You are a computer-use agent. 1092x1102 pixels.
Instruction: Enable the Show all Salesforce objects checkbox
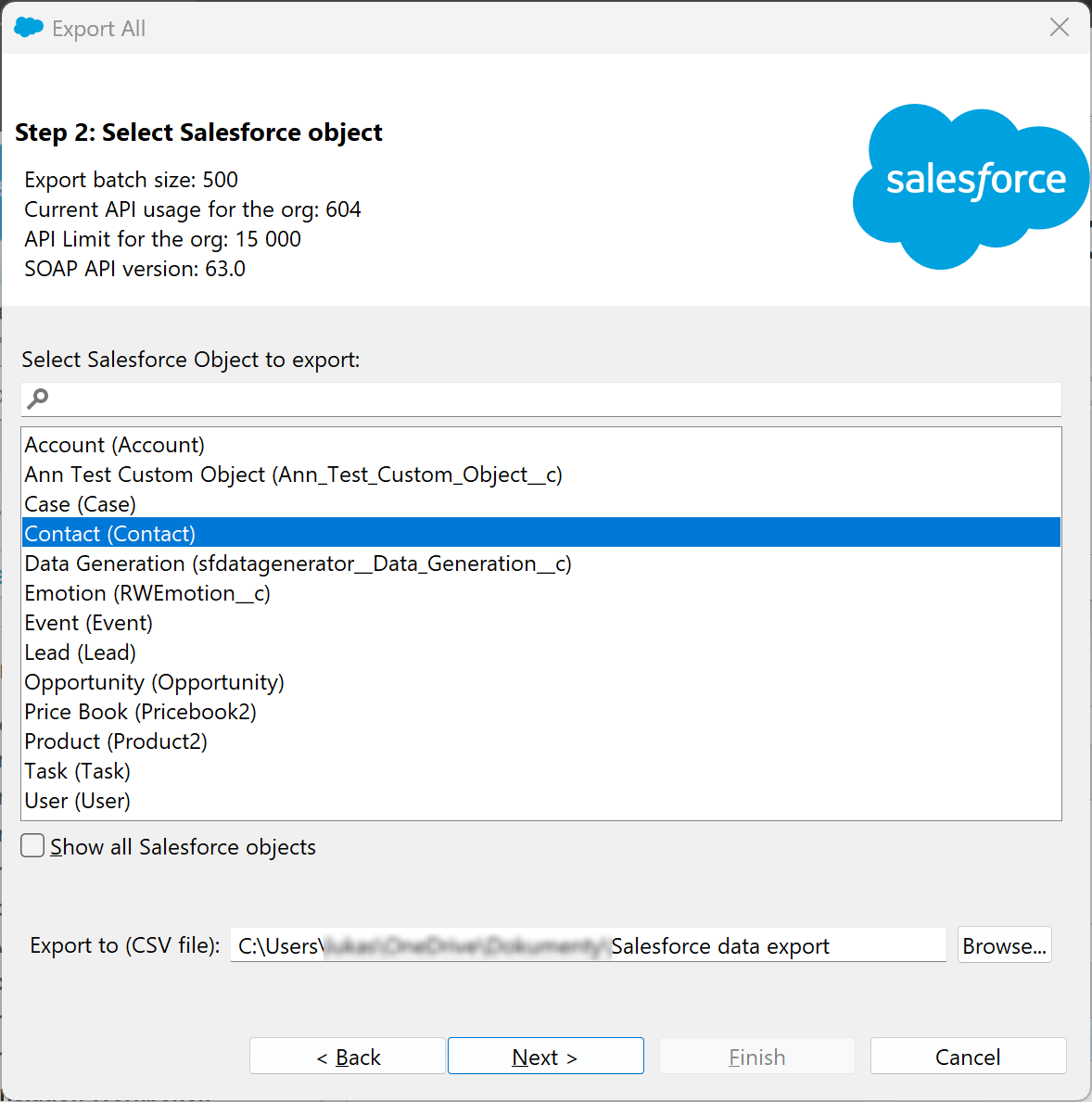[32, 844]
